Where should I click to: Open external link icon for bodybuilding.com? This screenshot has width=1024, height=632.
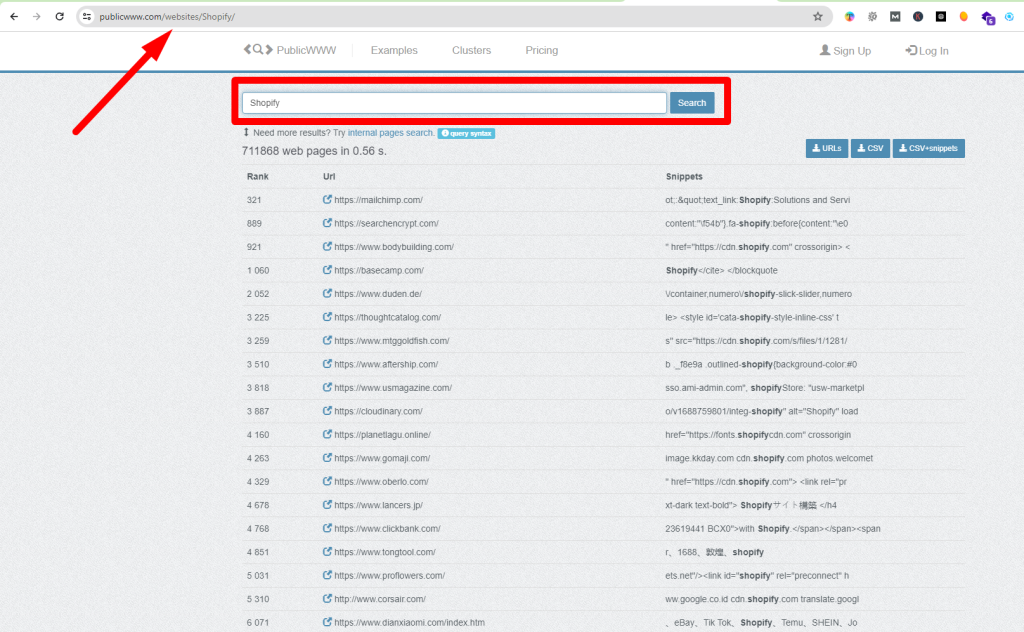click(x=327, y=246)
